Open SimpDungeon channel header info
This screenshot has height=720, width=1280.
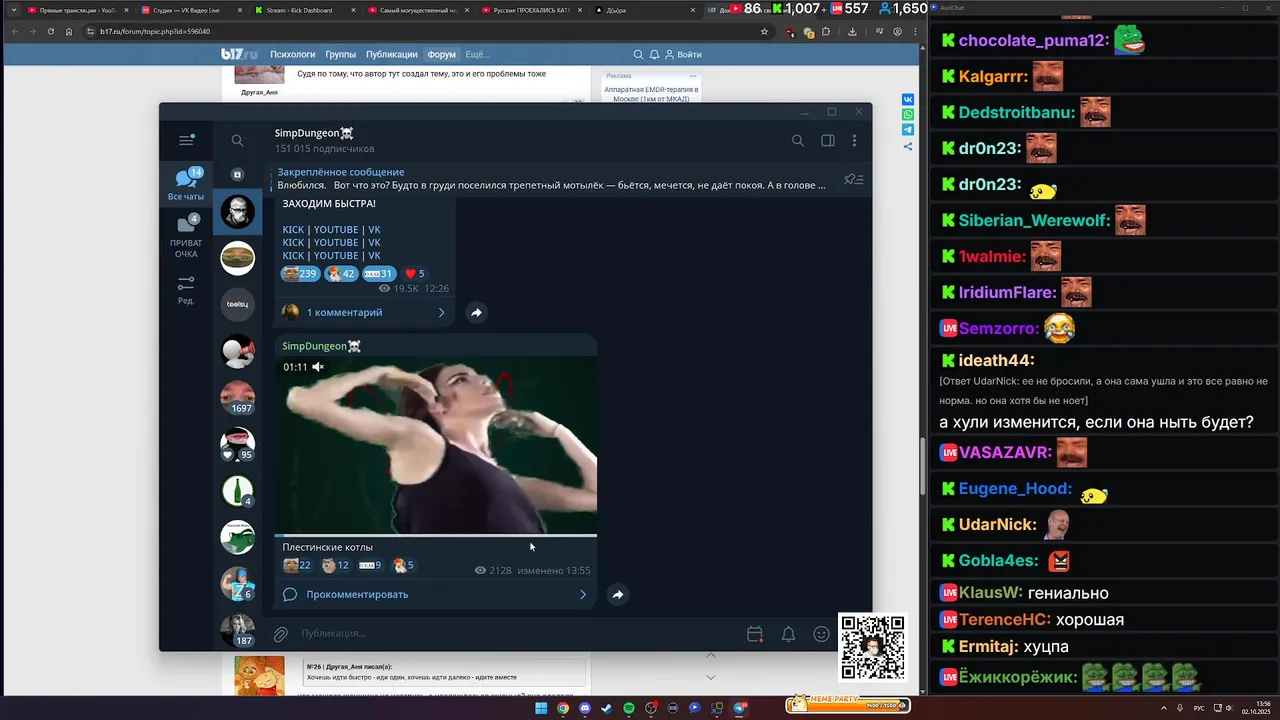[325, 141]
